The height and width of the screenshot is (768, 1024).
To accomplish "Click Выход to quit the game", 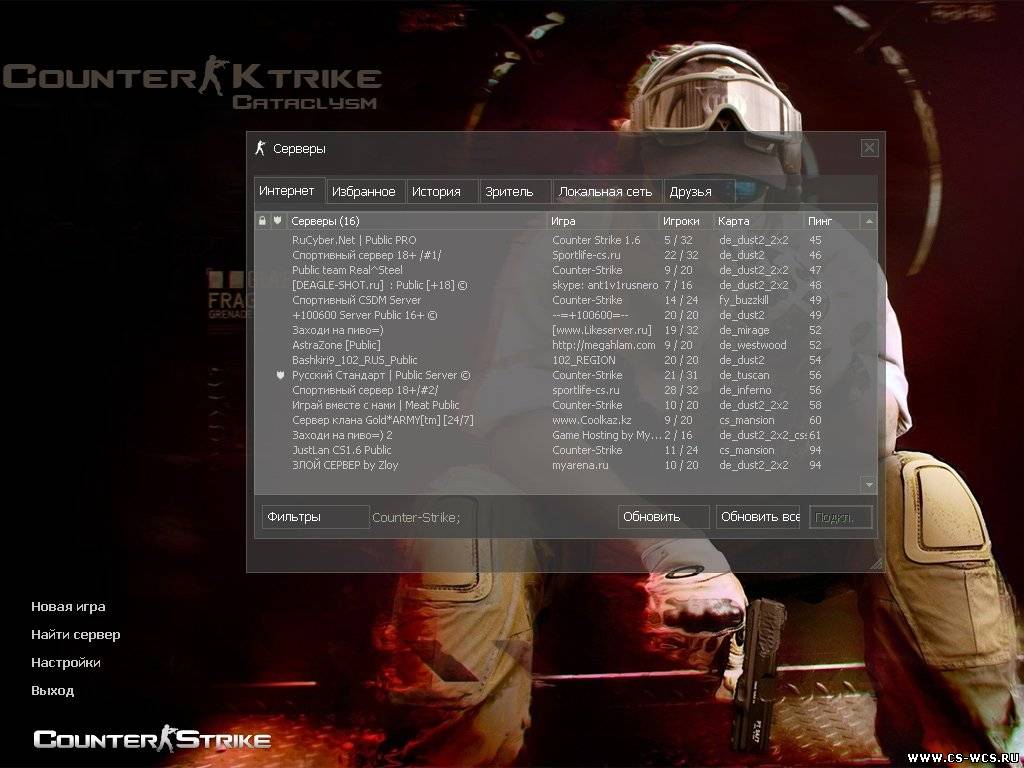I will [52, 691].
